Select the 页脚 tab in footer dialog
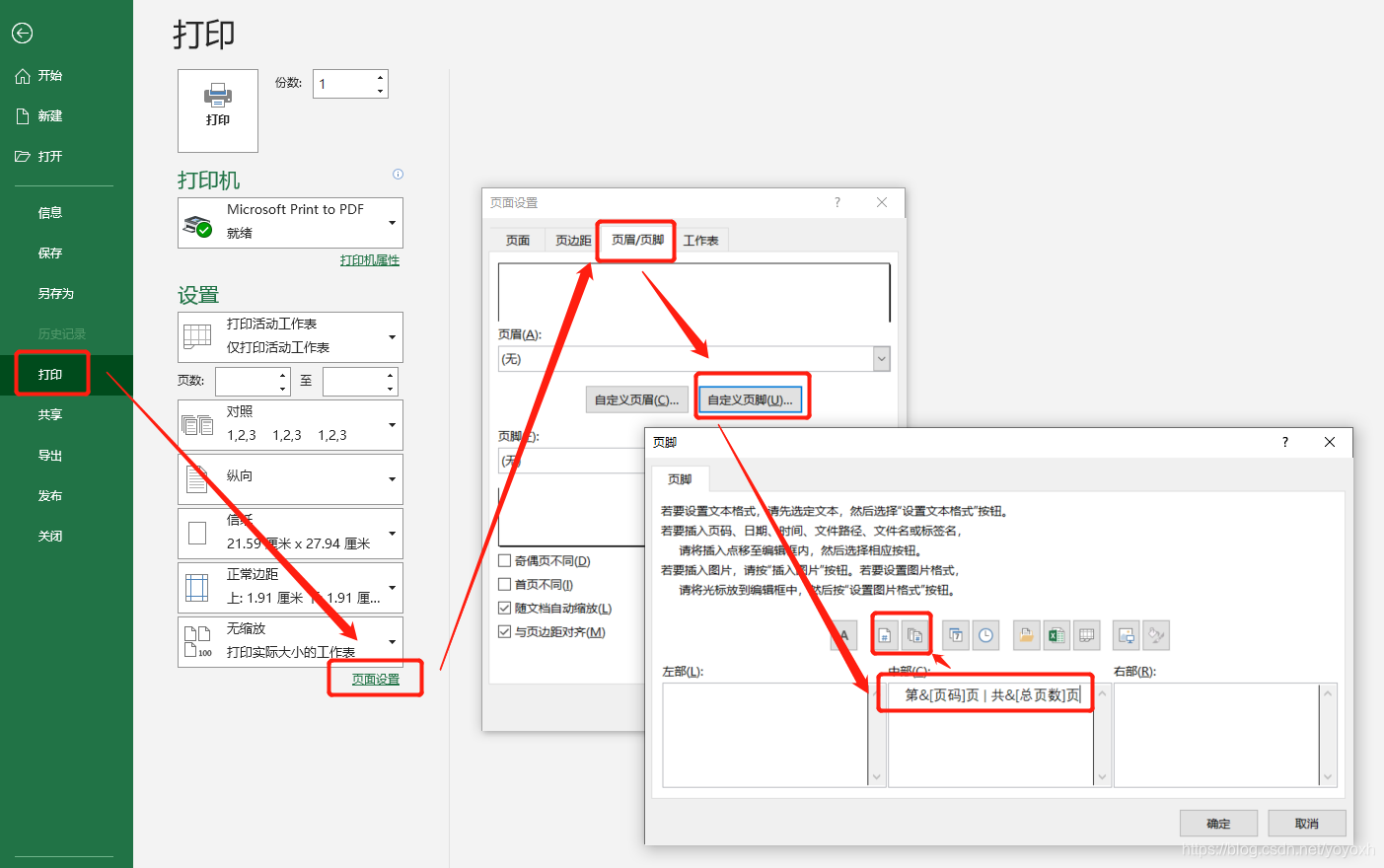 (x=680, y=479)
